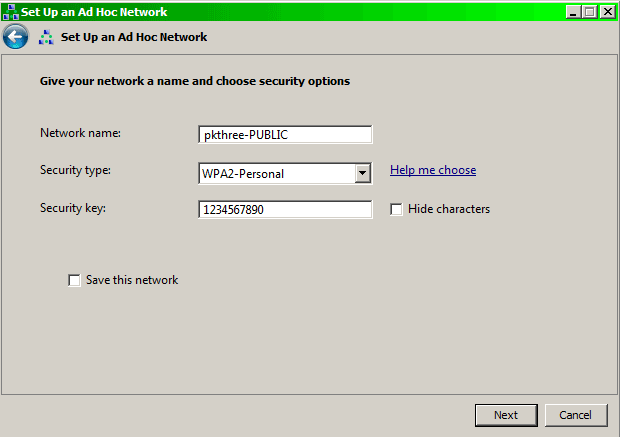
Task: Click the Security key label
Action: (73, 208)
